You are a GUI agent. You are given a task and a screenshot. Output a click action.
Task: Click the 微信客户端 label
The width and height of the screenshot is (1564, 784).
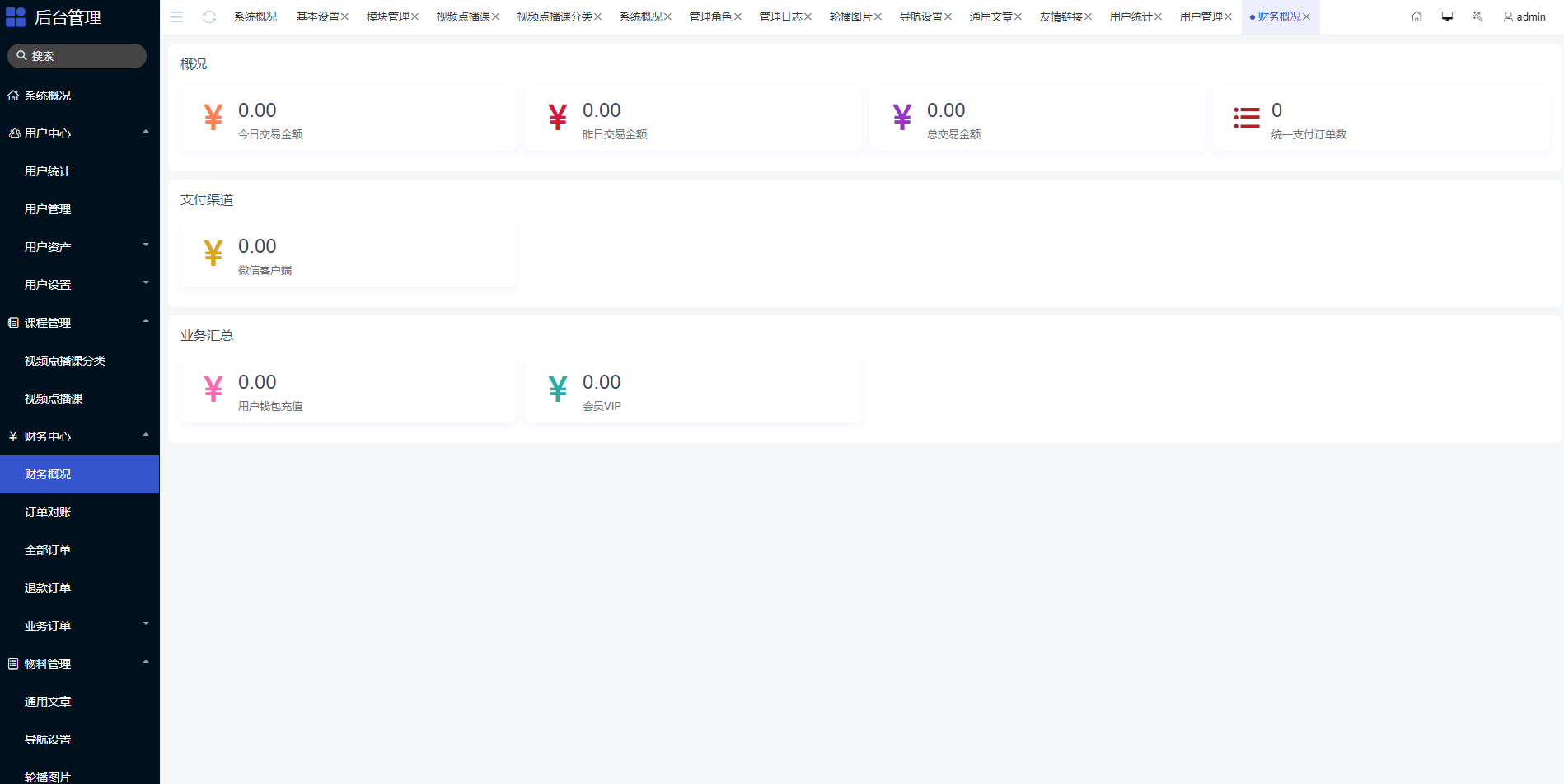click(x=265, y=270)
